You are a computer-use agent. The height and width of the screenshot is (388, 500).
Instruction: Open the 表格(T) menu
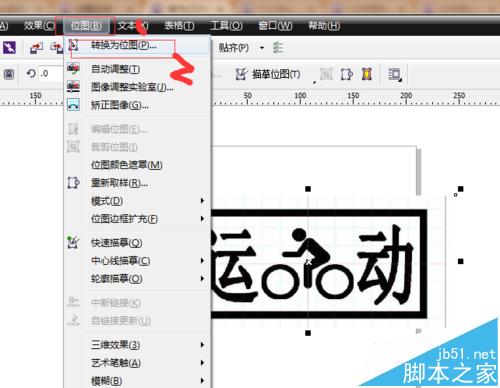pyautogui.click(x=179, y=26)
